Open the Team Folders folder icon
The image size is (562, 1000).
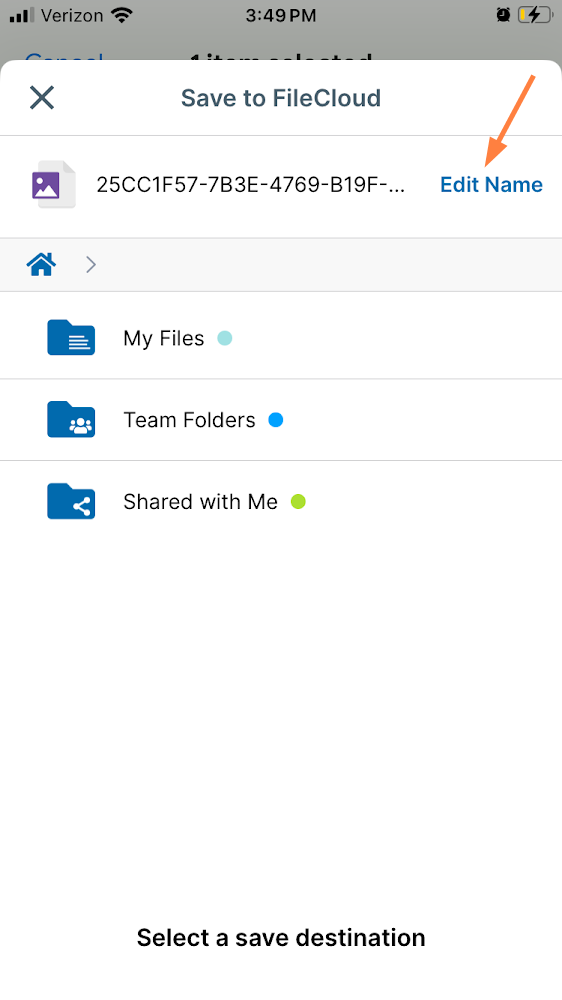71,419
